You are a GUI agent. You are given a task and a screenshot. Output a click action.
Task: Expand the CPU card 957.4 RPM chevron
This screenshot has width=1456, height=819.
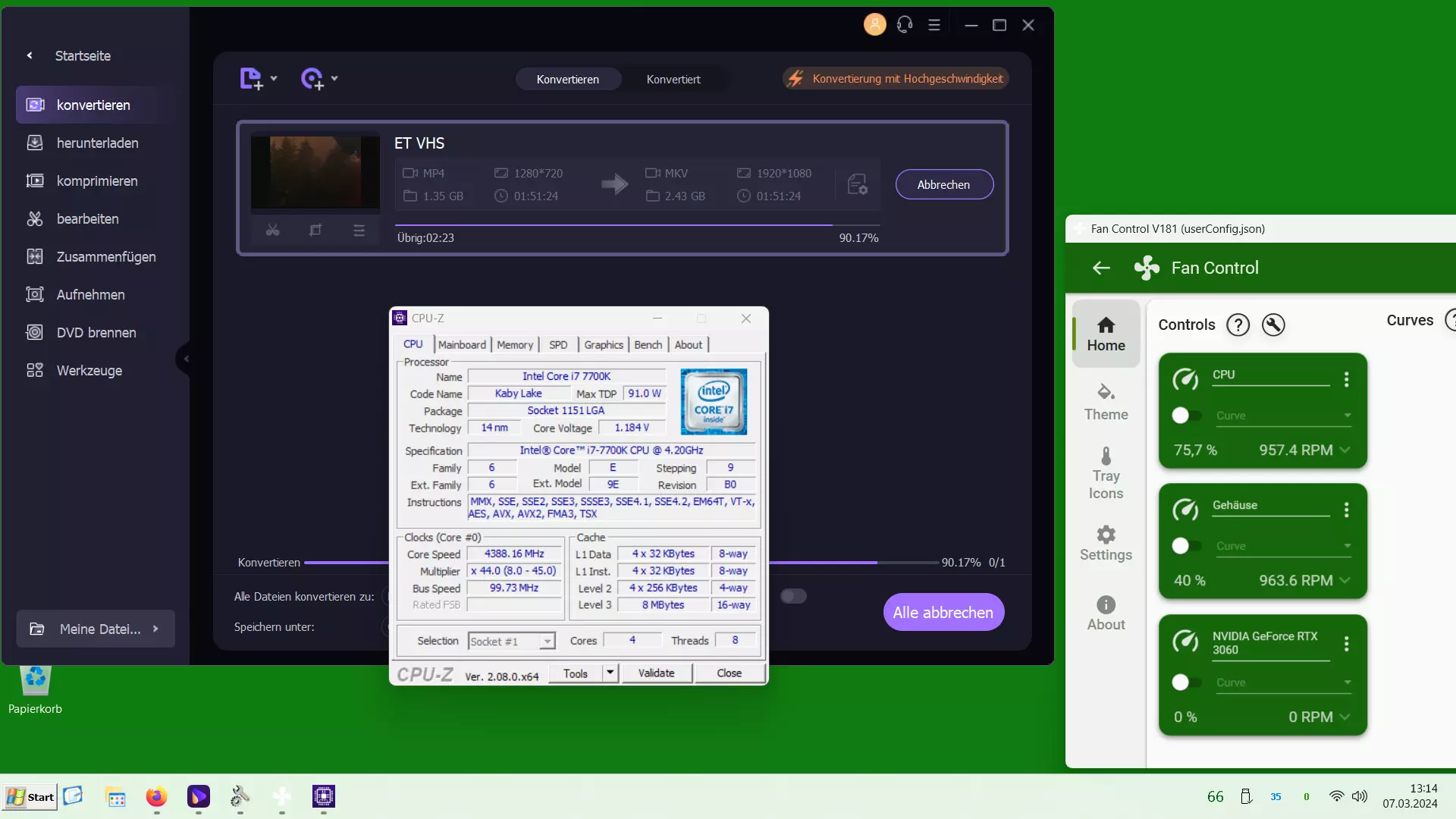[x=1345, y=450]
